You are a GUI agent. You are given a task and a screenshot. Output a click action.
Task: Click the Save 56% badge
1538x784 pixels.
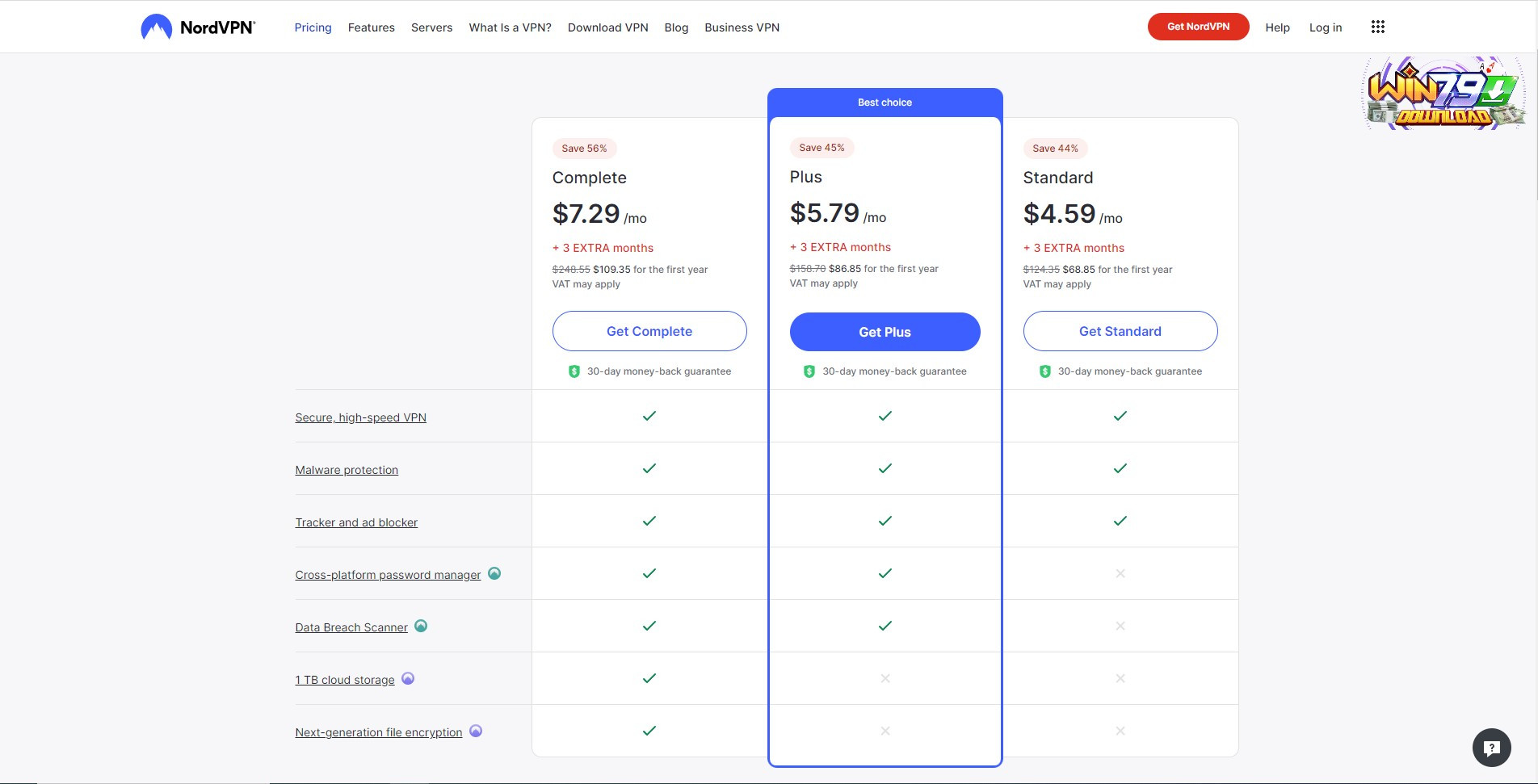pos(584,149)
